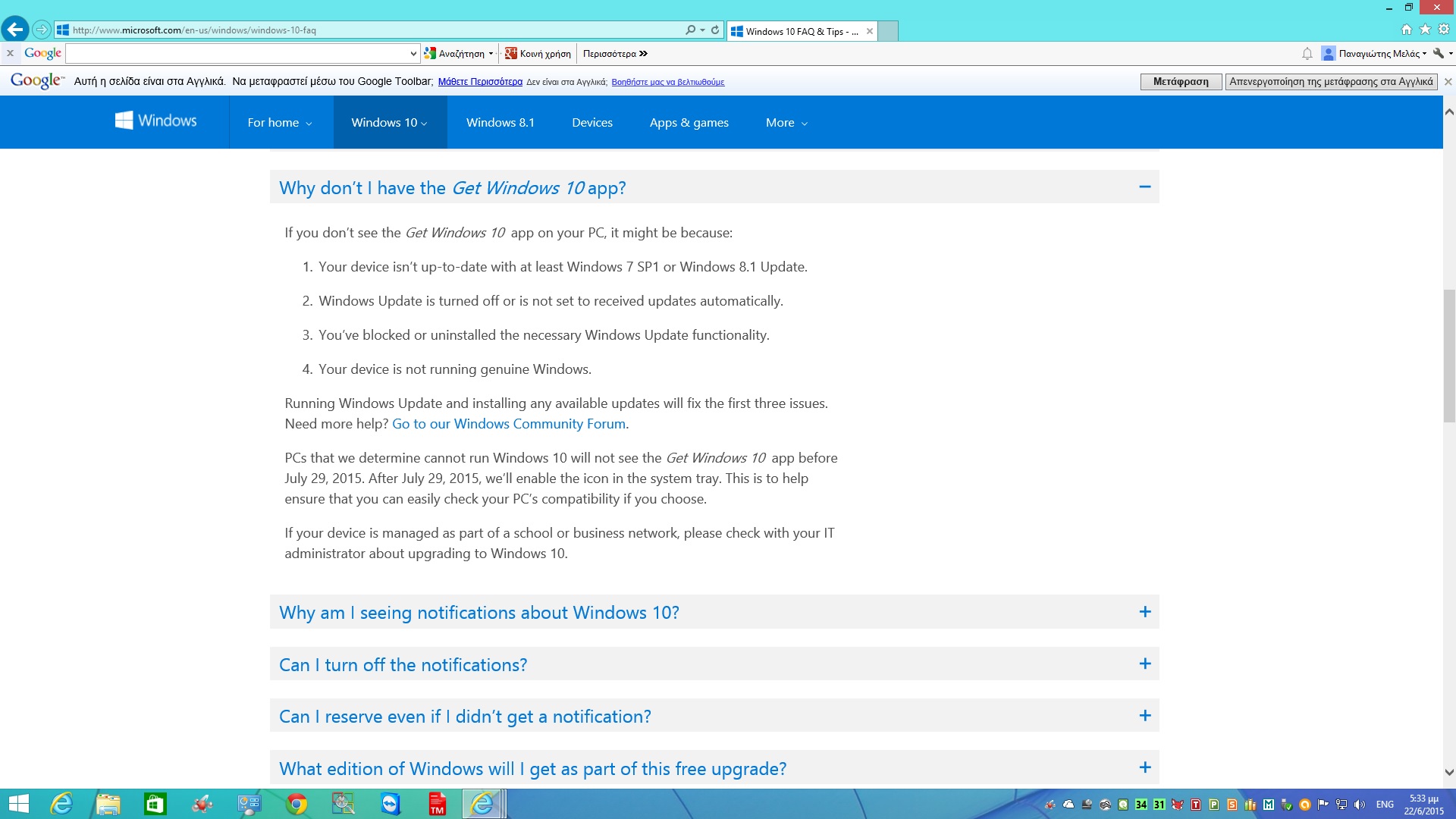Screen dimensions: 1456x819
Task: Open the Windows 10 nav dropdown
Action: tap(390, 123)
